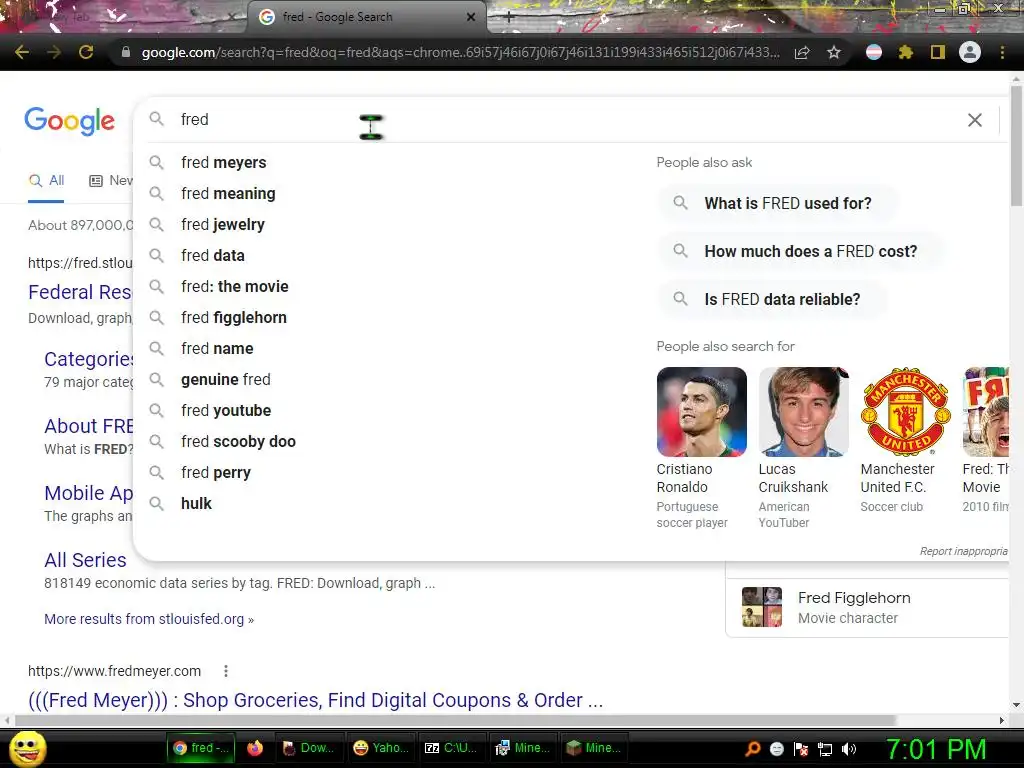Click 'Is FRED data reliable?' question
Image resolution: width=1024 pixels, height=768 pixels.
tap(771, 299)
